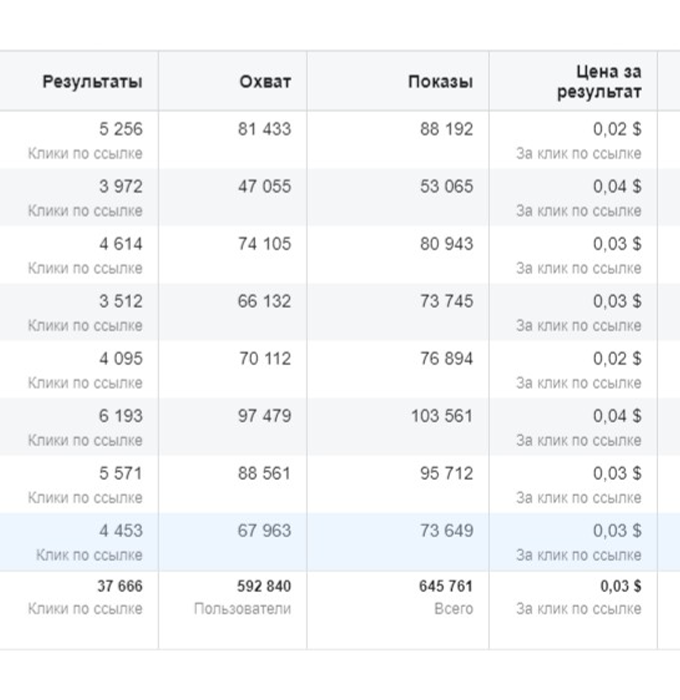Click the total results 37 666
Image resolution: width=680 pixels, height=700 pixels.
pos(120,586)
